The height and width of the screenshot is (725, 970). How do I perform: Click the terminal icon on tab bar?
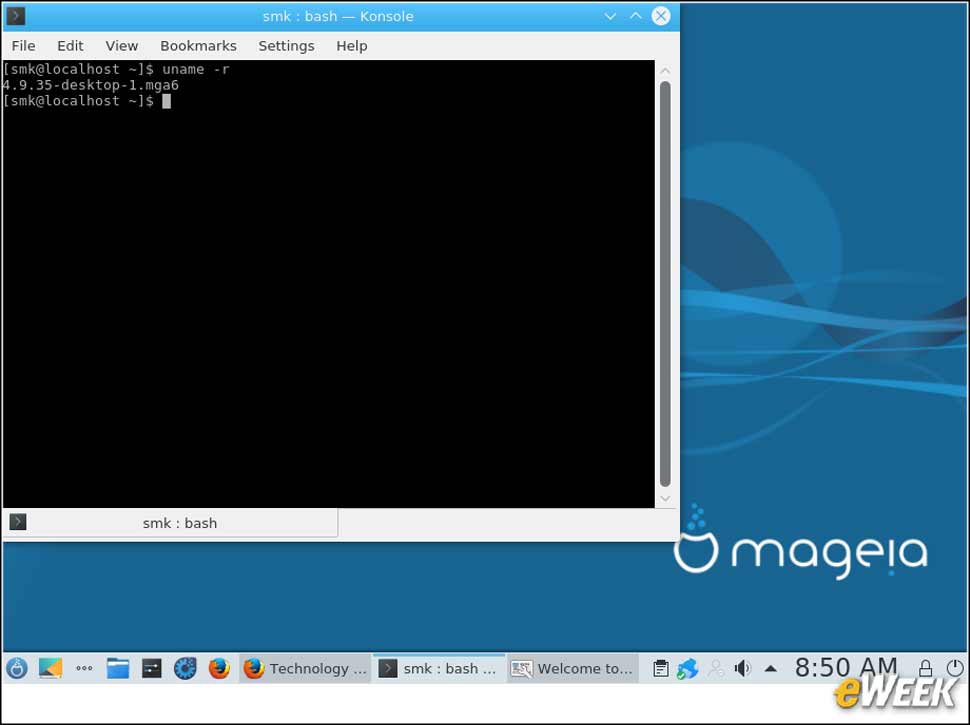click(x=18, y=522)
